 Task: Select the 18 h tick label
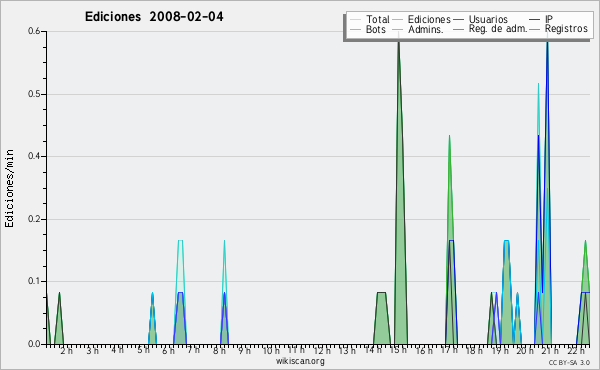(474, 350)
